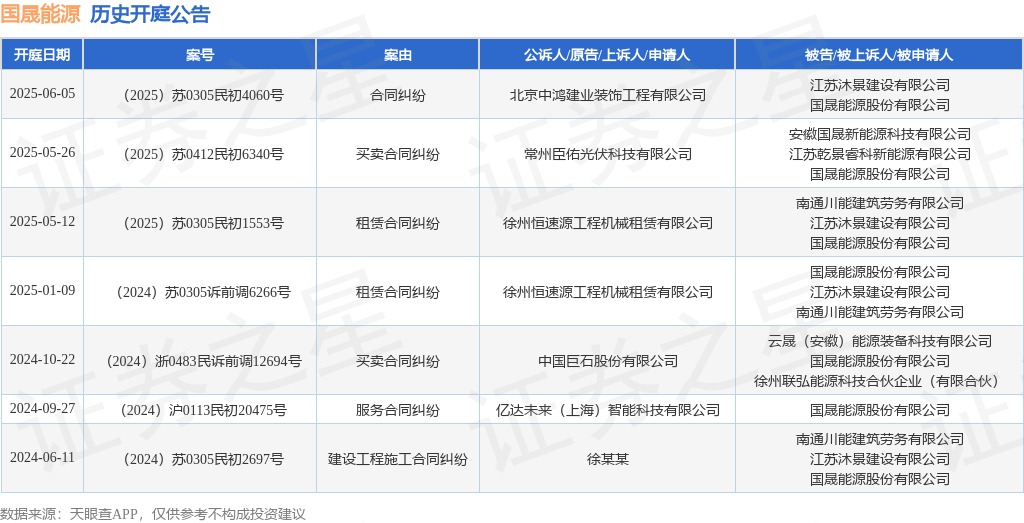Screen dimensions: 1024x523
Task: Click 国晟能源股份有限公司 in the 2025-05-12 row
Action: [880, 243]
